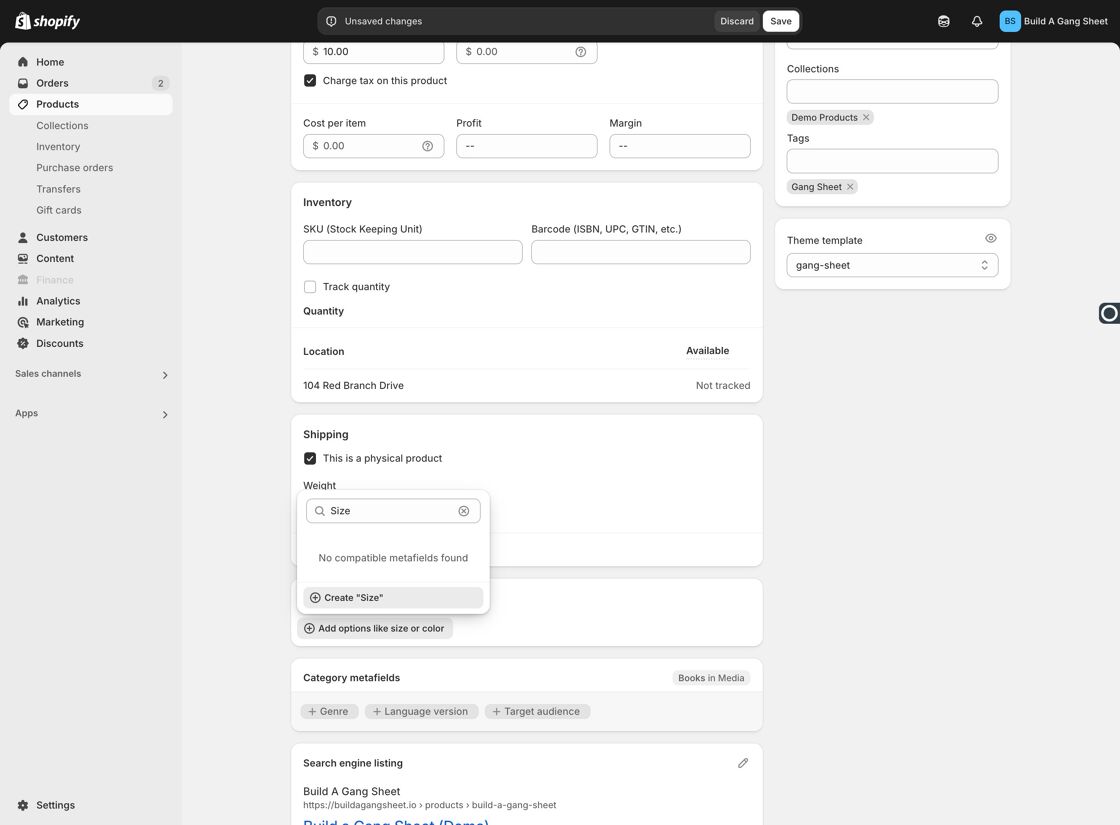
Task: Open the Sidekick assistant icon in top bar
Action: pos(944,21)
